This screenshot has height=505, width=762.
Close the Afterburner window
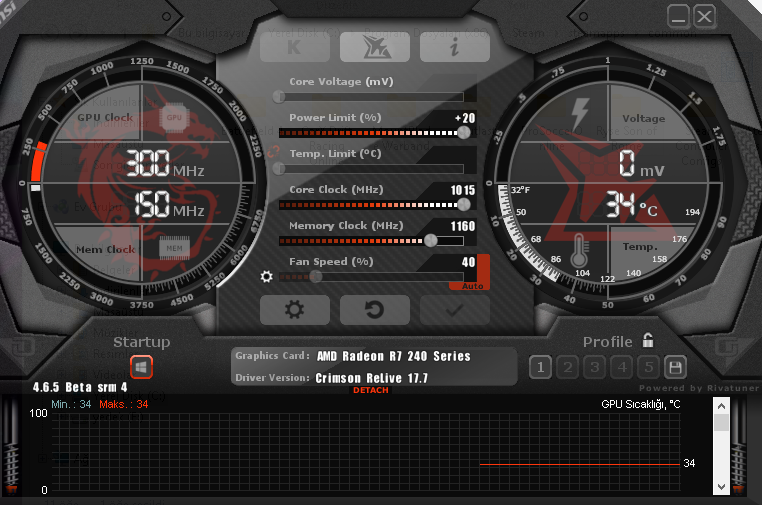[x=704, y=17]
